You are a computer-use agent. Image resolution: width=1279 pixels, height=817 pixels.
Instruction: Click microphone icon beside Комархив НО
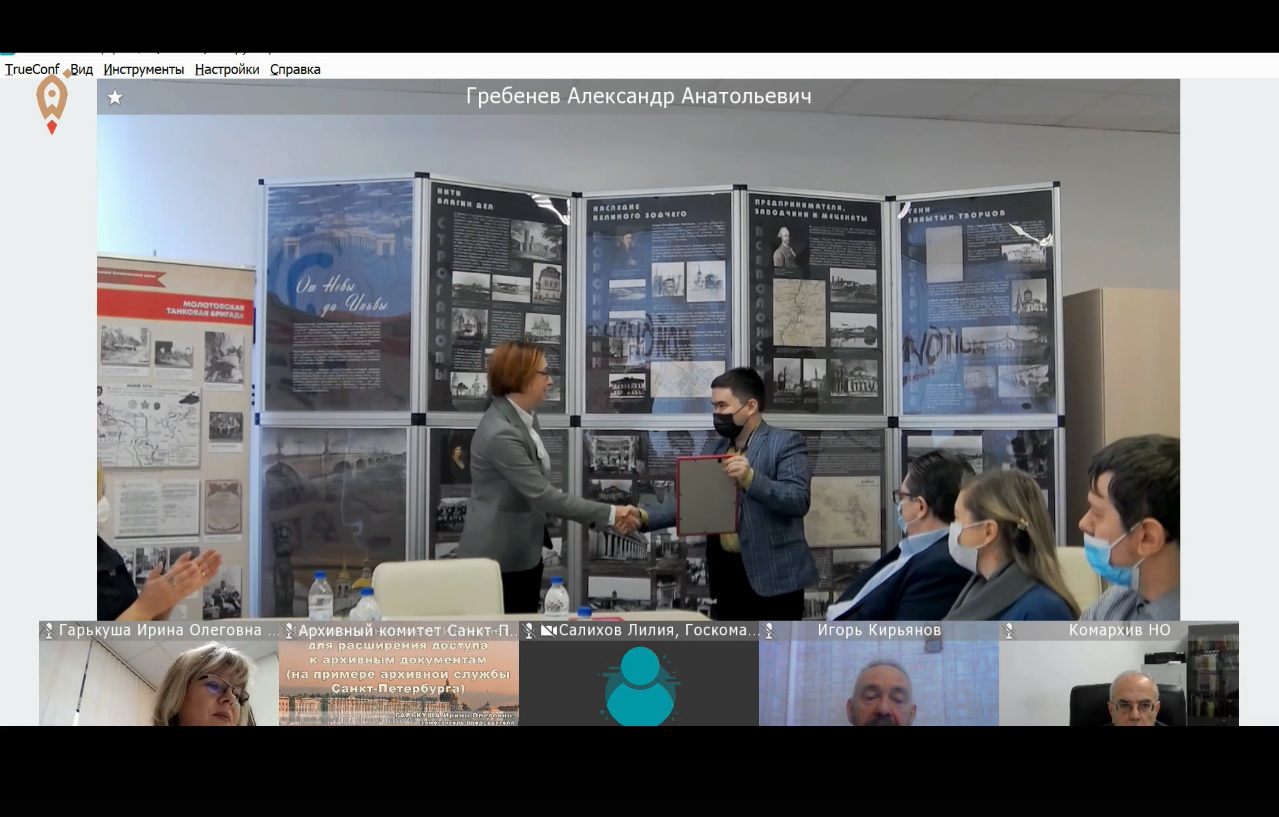(1008, 631)
